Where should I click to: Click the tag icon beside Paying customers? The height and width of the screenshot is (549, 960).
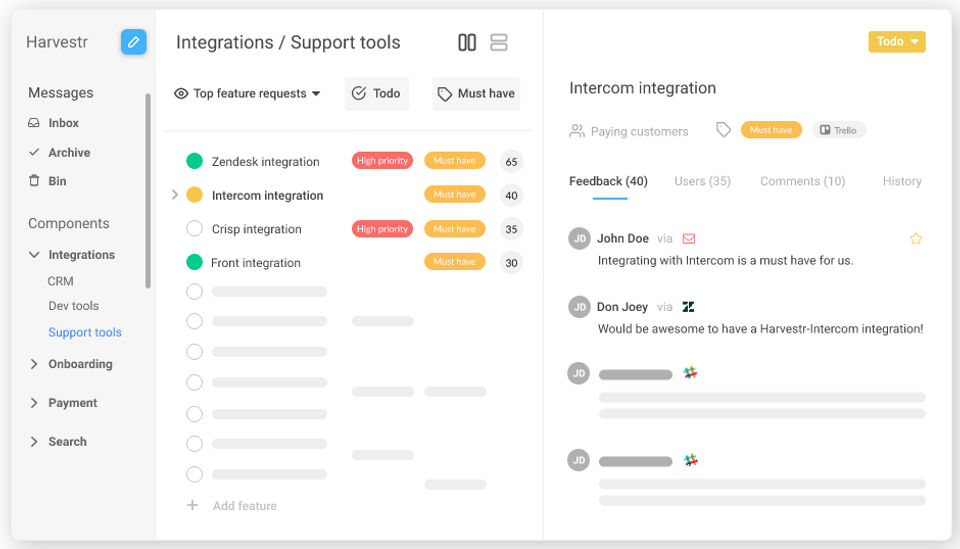click(x=723, y=130)
